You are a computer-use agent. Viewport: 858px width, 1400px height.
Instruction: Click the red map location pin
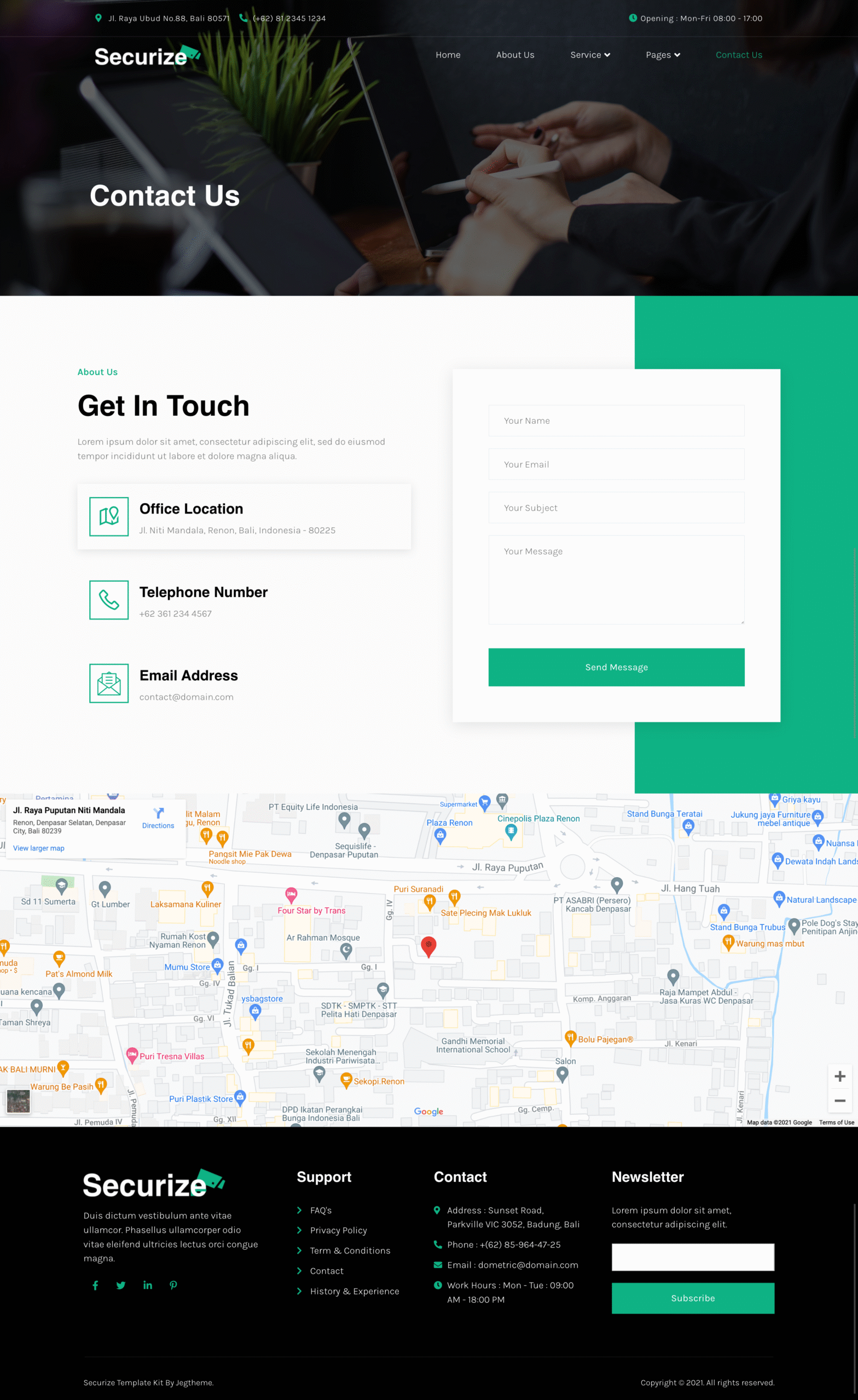[x=428, y=946]
